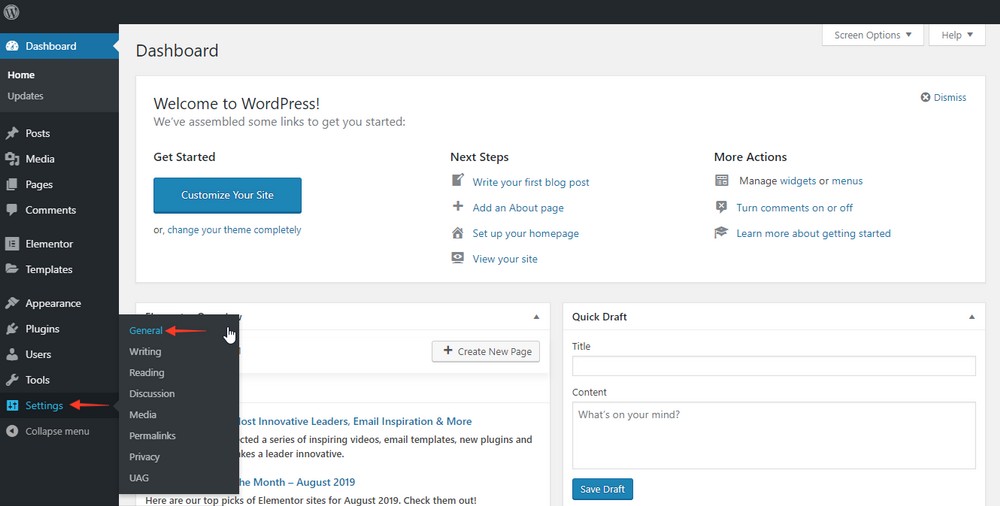Open the Screen Options dropdown

pyautogui.click(x=872, y=35)
